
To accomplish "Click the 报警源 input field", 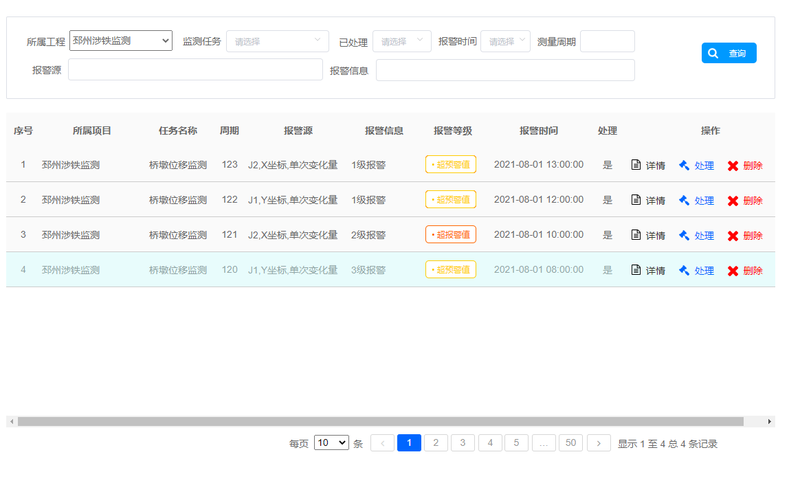I will point(195,69).
